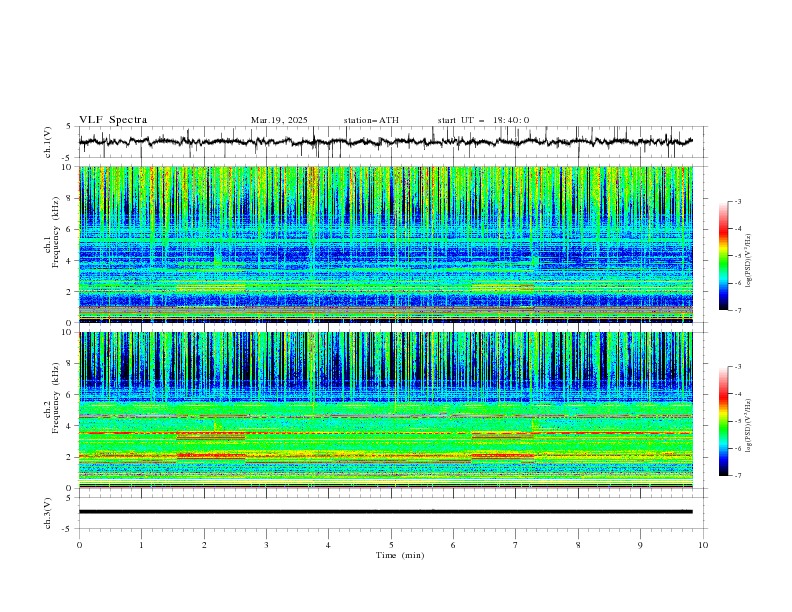
Task: Click tick label "2" on the Time axis
Action: tap(204, 545)
